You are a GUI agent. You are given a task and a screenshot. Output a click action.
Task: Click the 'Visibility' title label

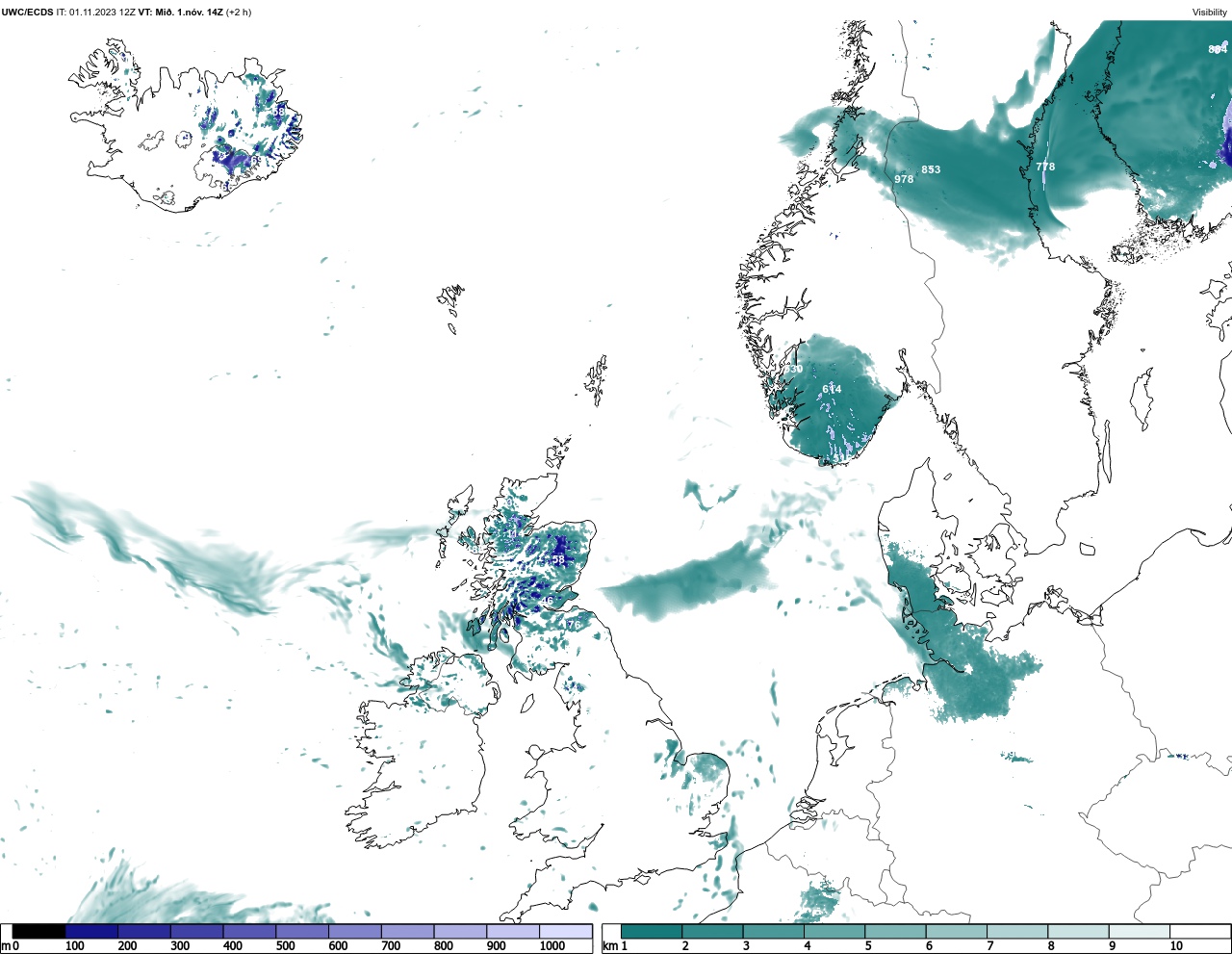point(1210,13)
